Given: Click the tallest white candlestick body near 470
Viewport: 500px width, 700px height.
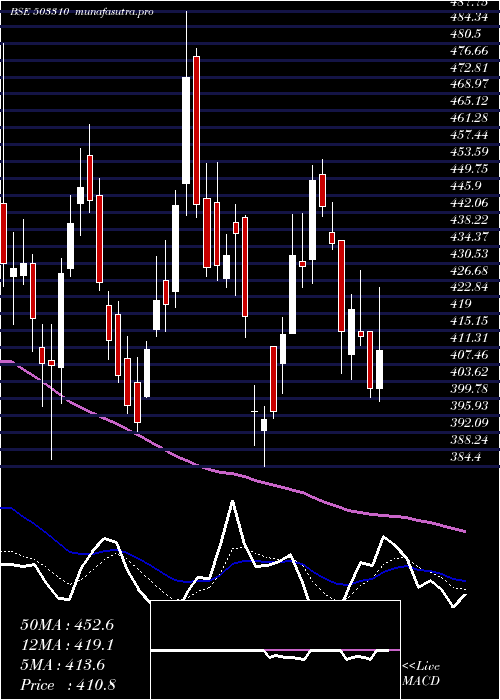Looking at the screenshot, I should click(186, 130).
